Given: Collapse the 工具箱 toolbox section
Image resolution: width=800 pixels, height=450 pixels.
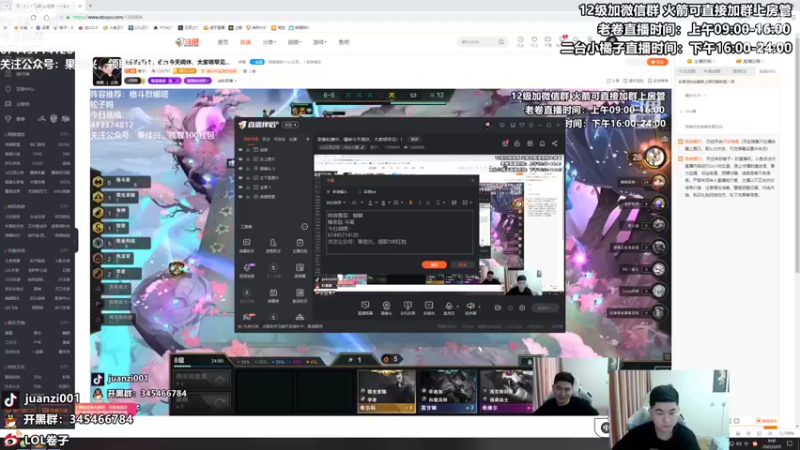Looking at the screenshot, I should click(305, 227).
